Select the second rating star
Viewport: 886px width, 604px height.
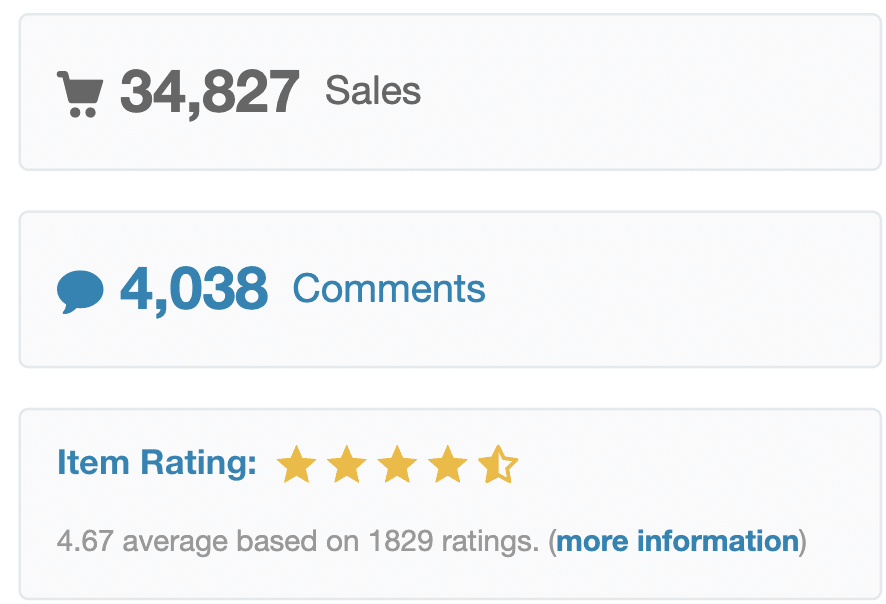point(347,465)
